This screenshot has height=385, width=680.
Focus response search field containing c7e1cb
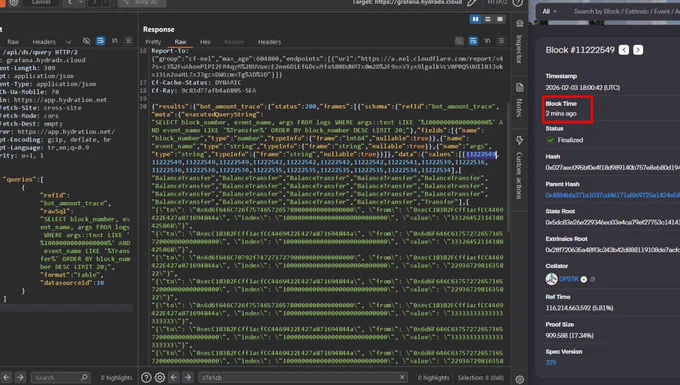point(303,378)
